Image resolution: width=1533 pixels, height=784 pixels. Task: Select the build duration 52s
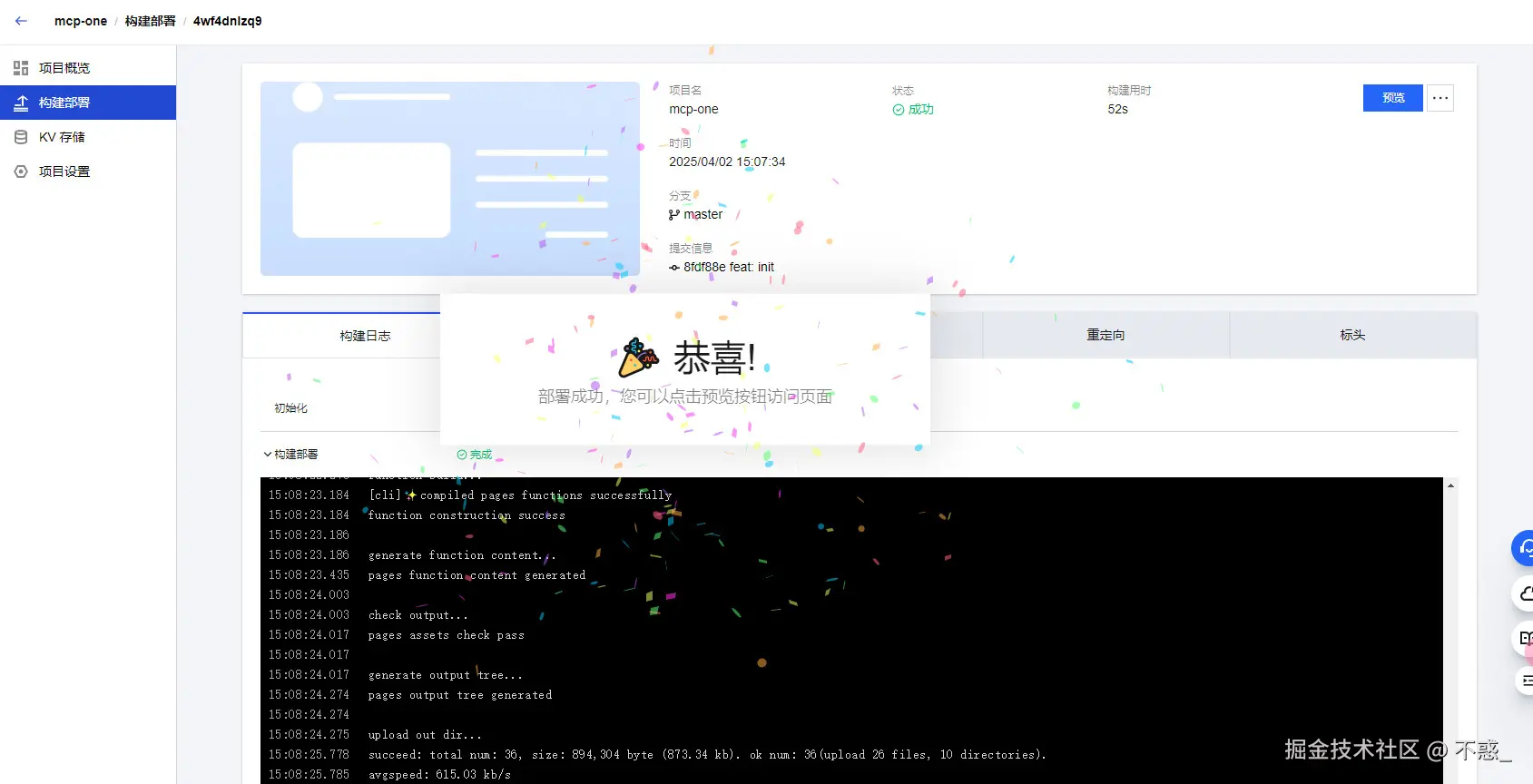pos(1117,110)
